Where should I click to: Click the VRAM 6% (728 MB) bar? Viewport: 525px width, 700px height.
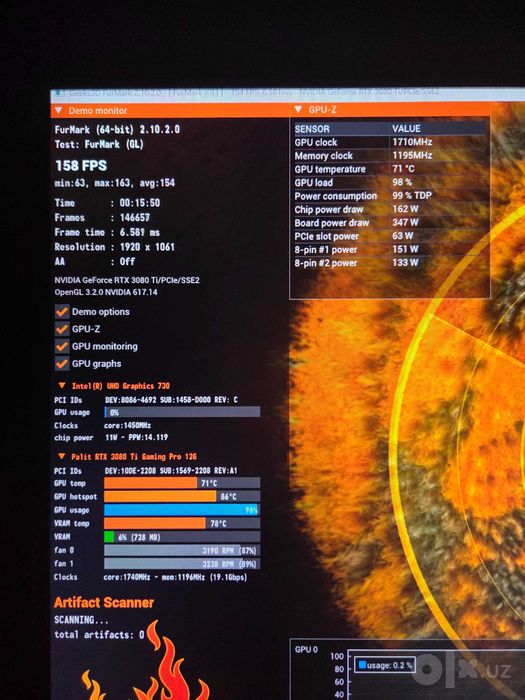182,537
